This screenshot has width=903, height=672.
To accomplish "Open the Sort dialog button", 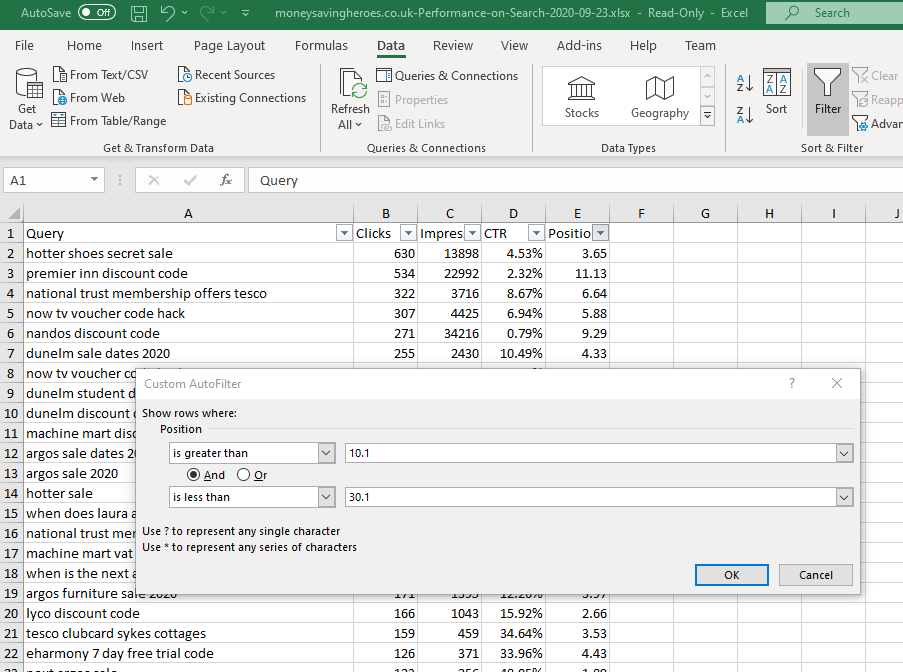I will point(776,92).
